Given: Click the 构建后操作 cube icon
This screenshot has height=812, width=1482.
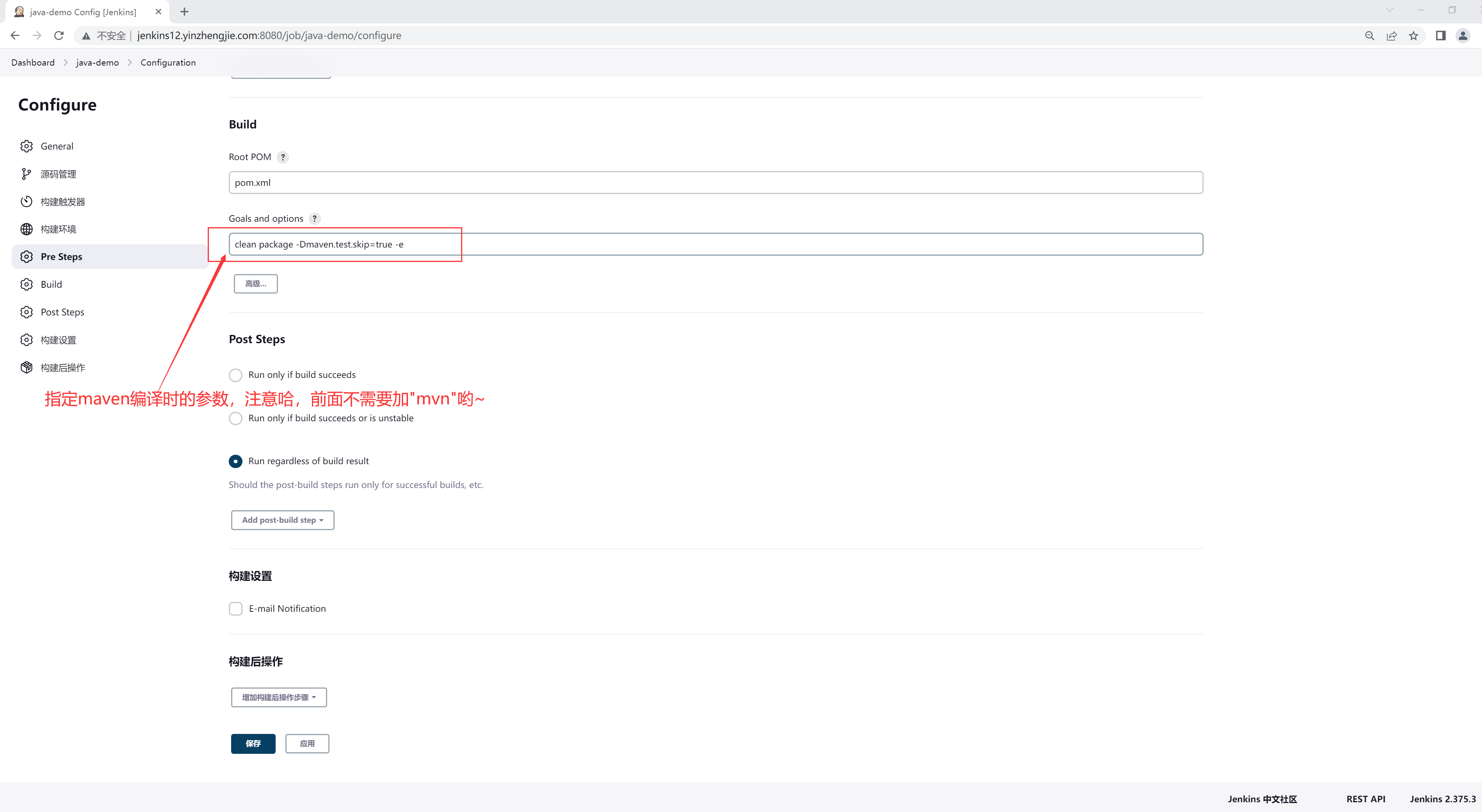Looking at the screenshot, I should tap(27, 367).
